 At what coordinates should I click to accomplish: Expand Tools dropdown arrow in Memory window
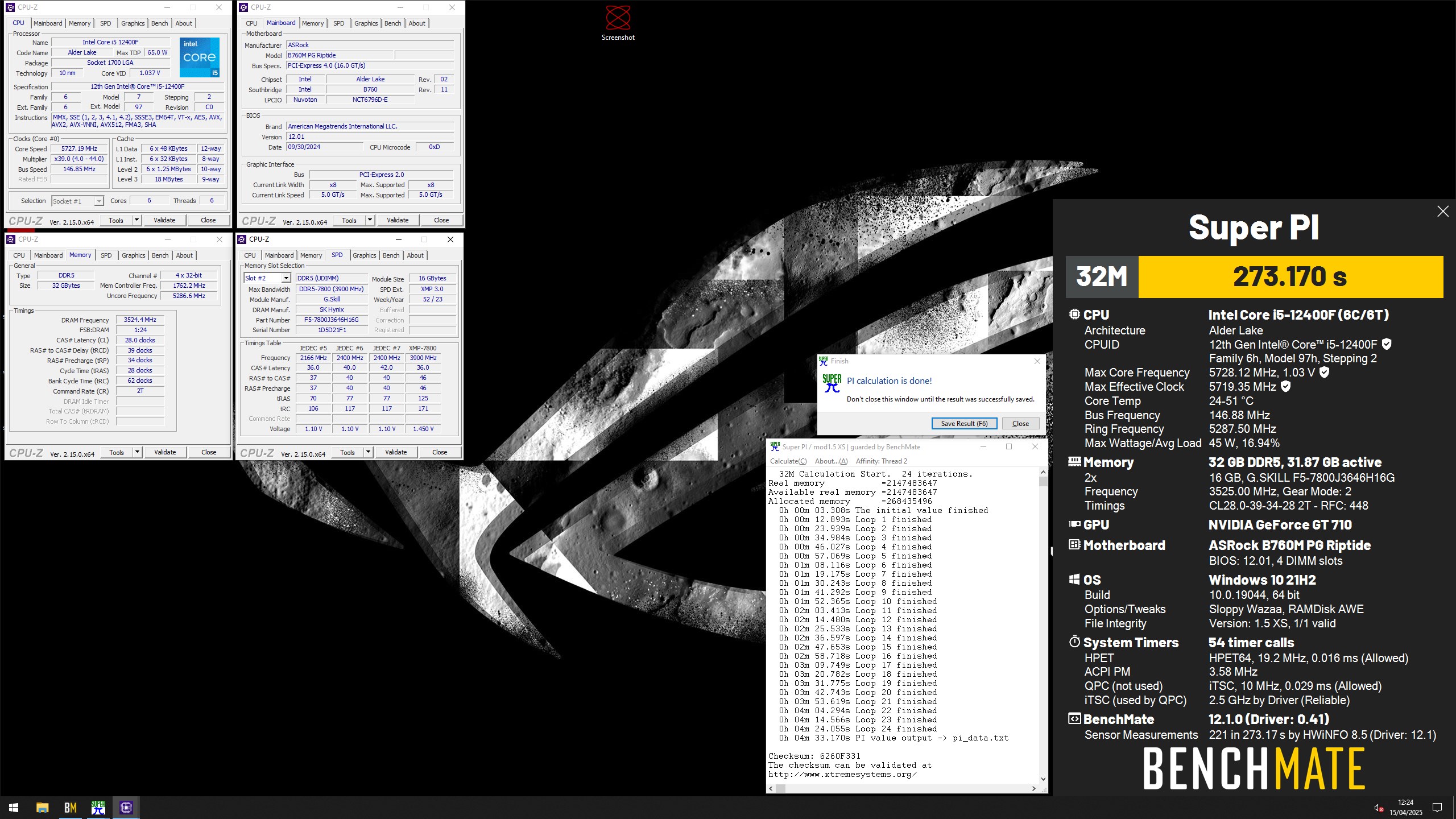pyautogui.click(x=137, y=452)
